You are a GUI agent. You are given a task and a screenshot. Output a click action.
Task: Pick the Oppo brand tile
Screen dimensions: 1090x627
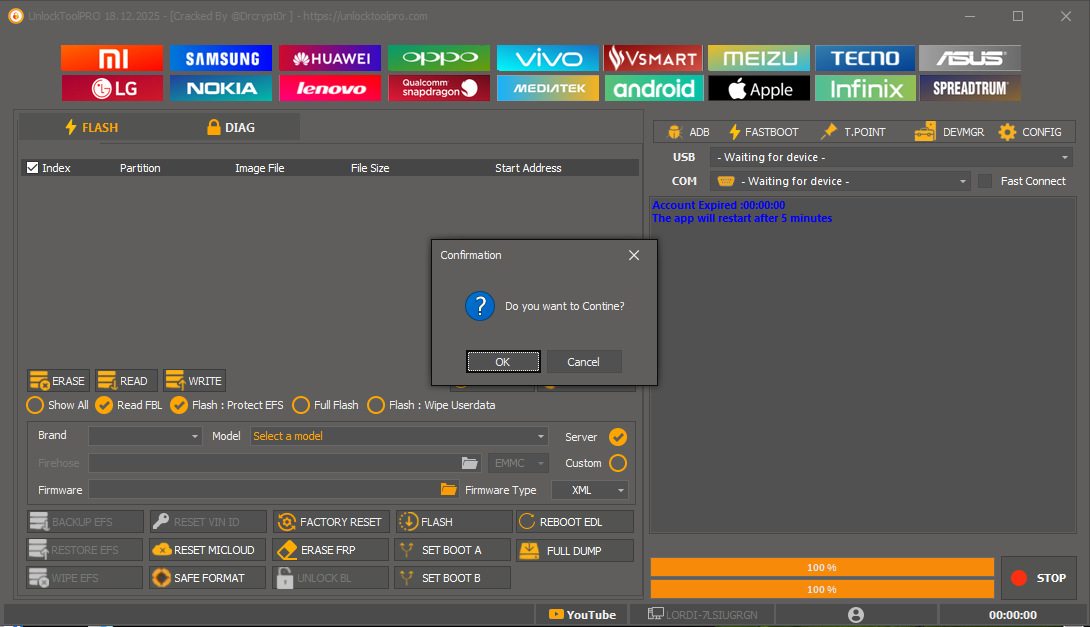coord(439,58)
